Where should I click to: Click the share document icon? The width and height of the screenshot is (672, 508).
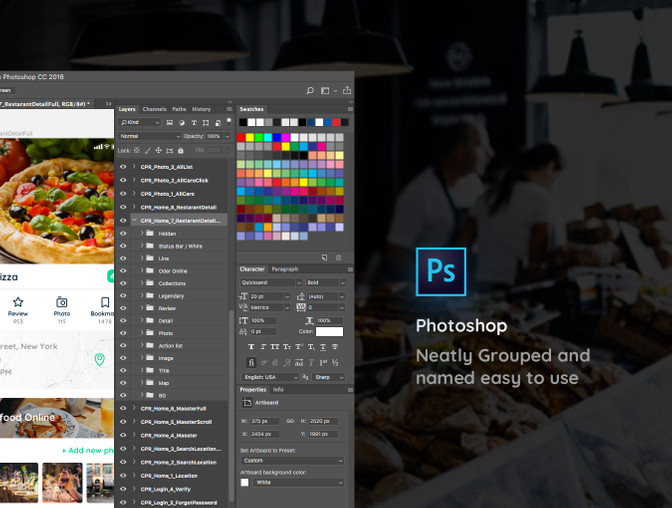click(x=347, y=90)
